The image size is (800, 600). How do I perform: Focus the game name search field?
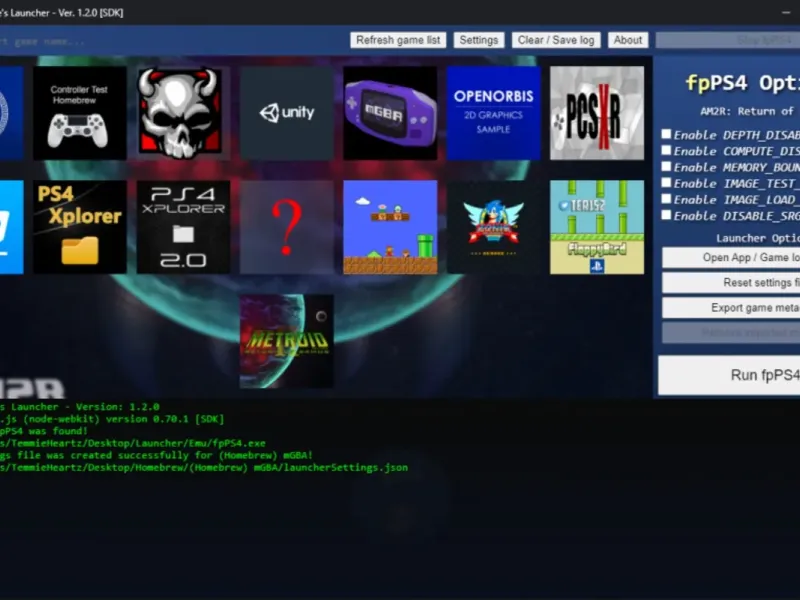click(171, 41)
